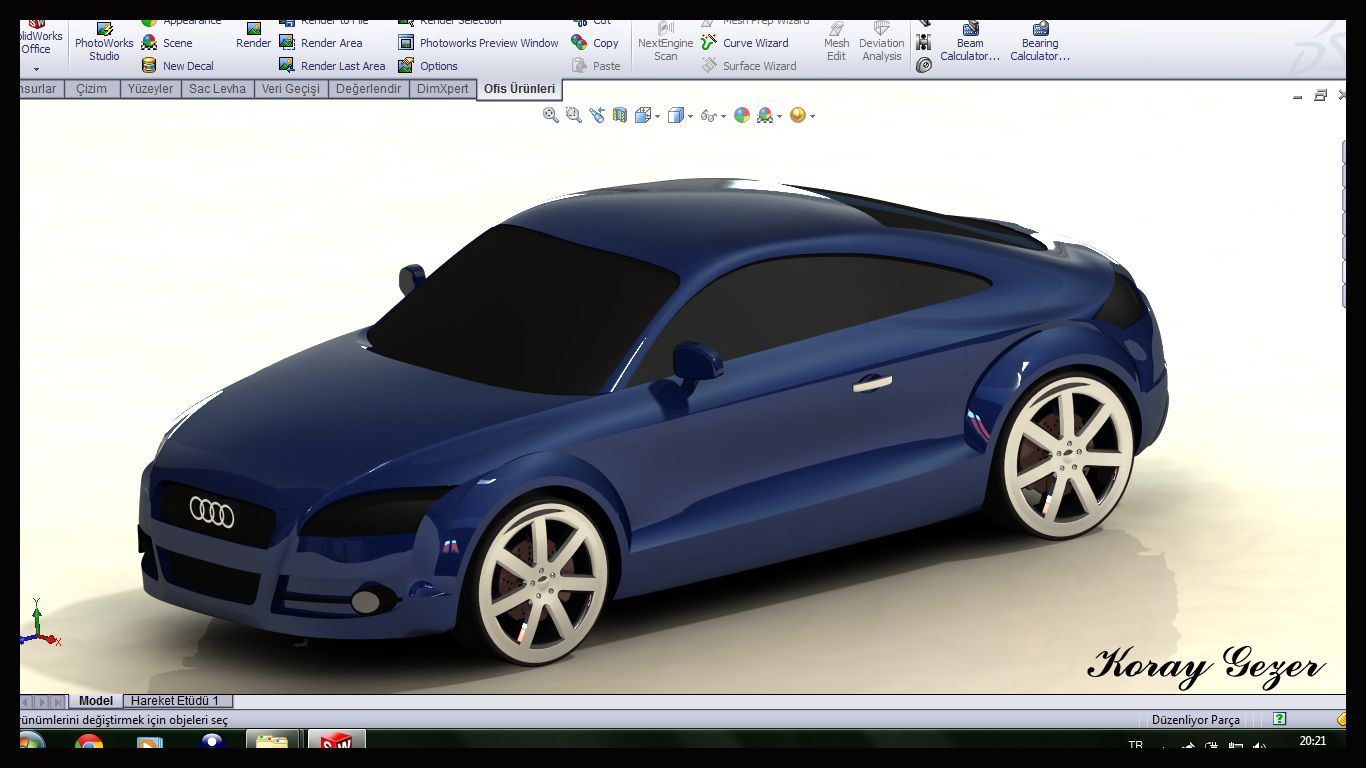
Task: Click the Paste command
Action: coord(596,66)
